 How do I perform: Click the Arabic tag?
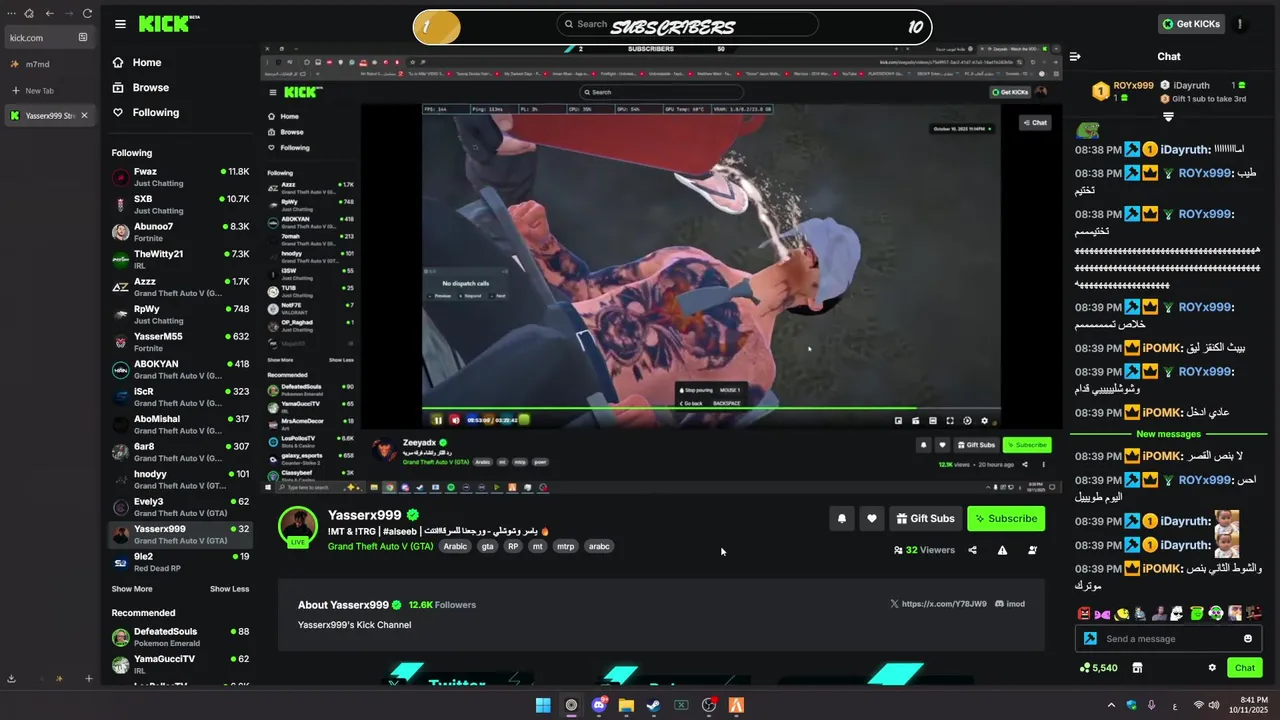click(455, 547)
